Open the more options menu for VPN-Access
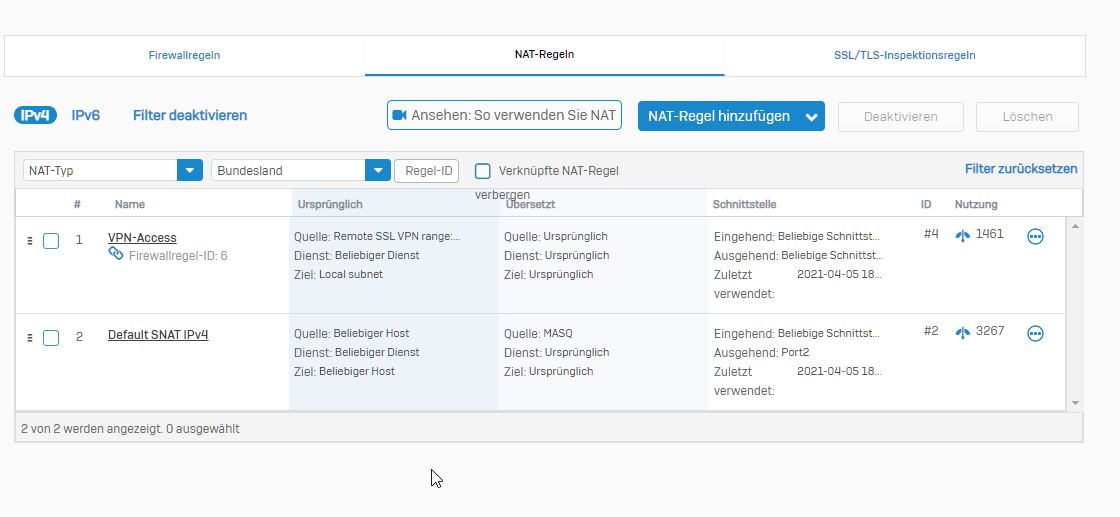 coord(1035,237)
